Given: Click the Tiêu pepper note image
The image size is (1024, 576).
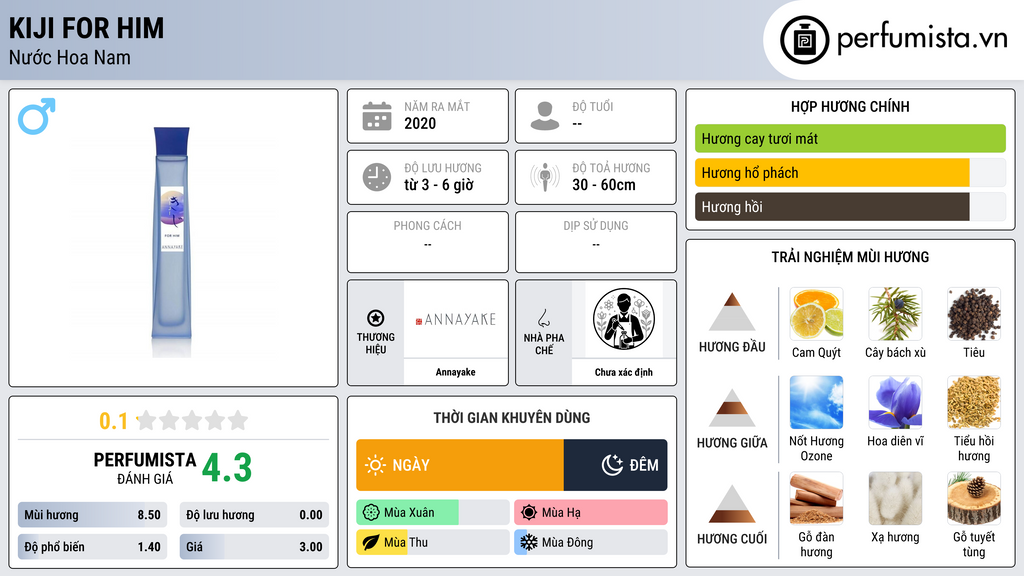Looking at the screenshot, I should coord(974,314).
